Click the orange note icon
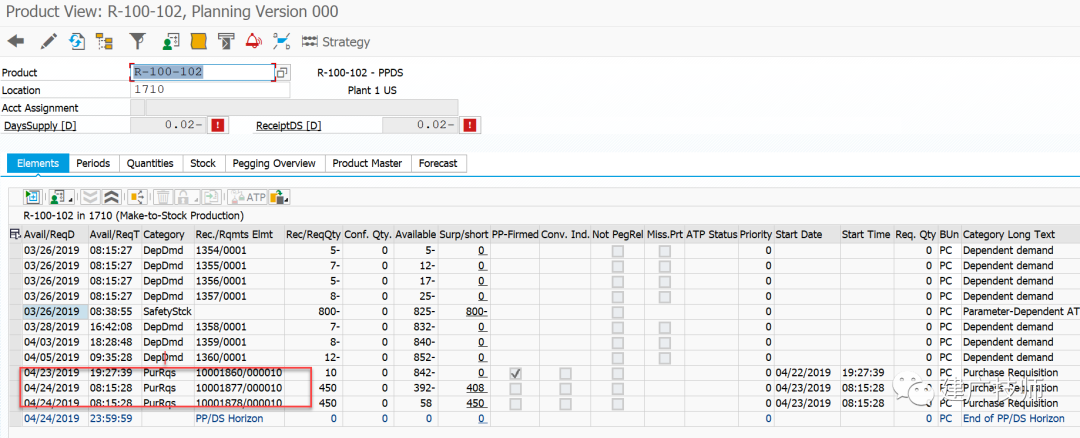1080x438 pixels. click(198, 41)
